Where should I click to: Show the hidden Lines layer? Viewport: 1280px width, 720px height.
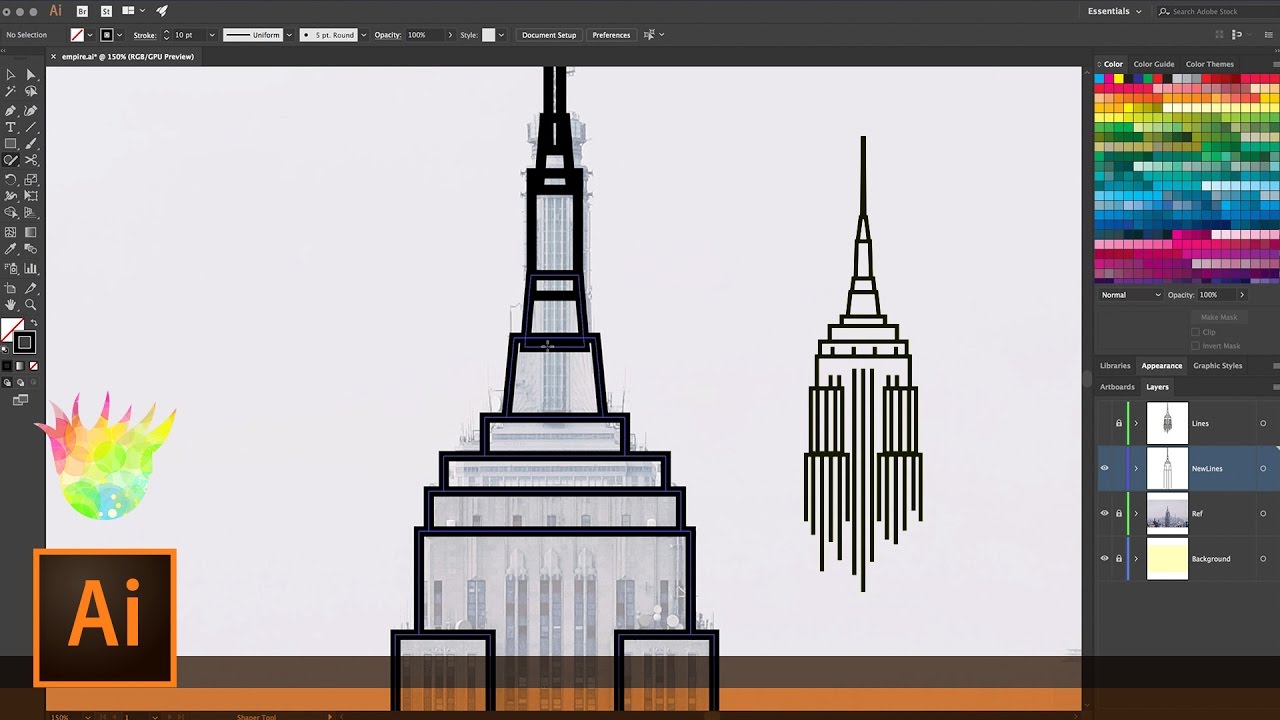click(1104, 423)
